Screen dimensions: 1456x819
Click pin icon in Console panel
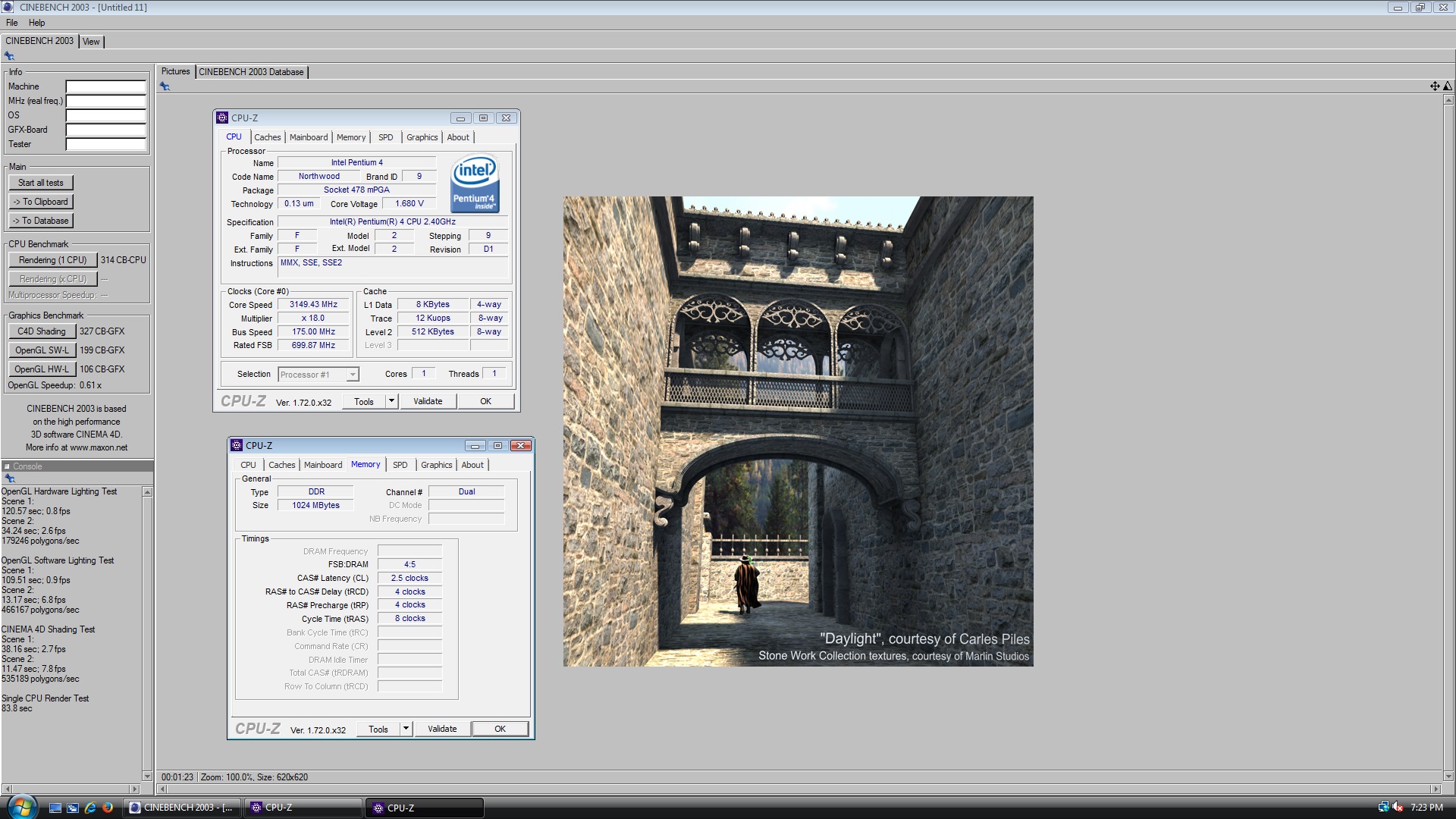10,479
